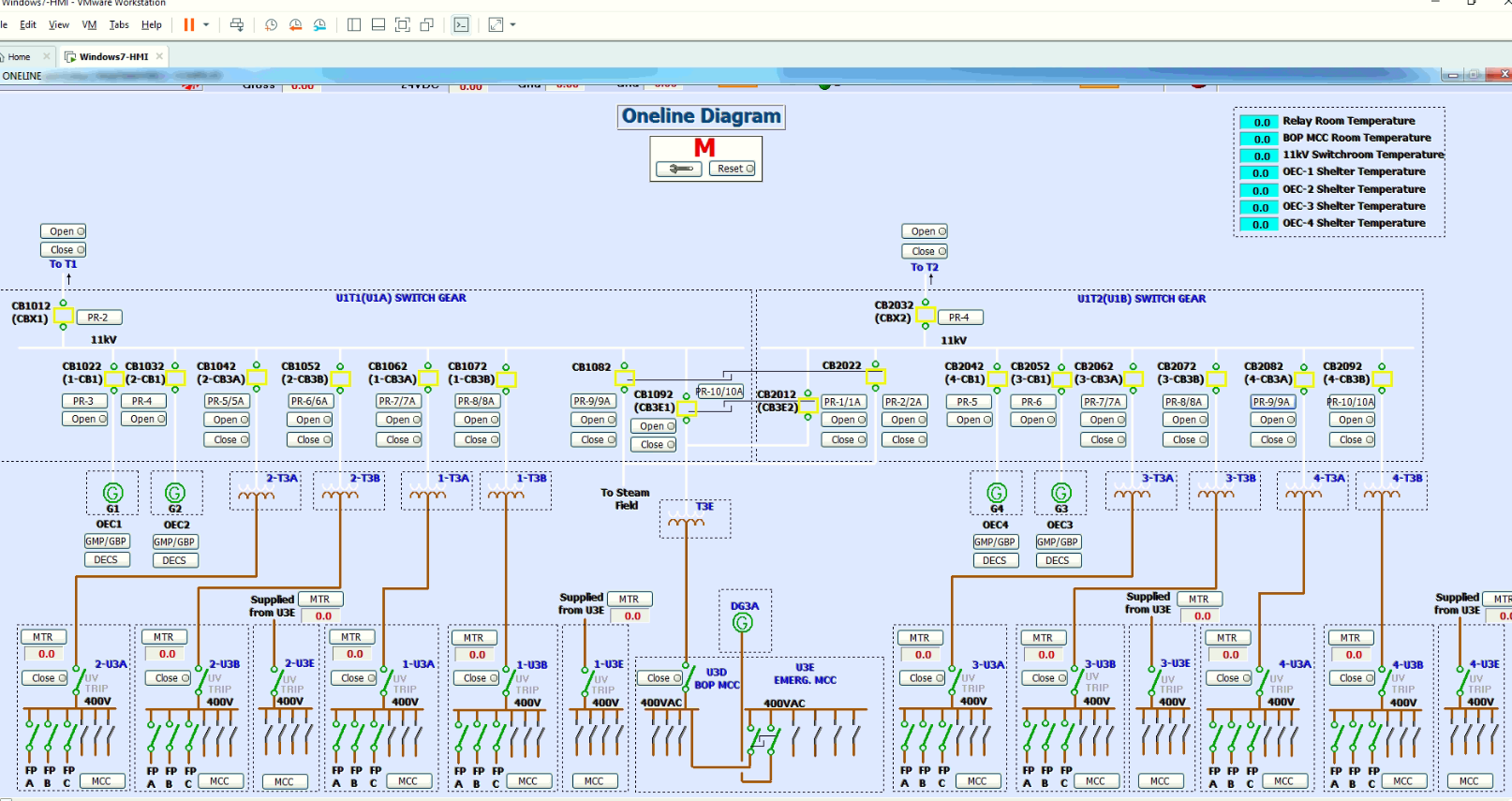Send Ctrl+Alt+Del using the VMware toolbar icon

pyautogui.click(x=237, y=25)
